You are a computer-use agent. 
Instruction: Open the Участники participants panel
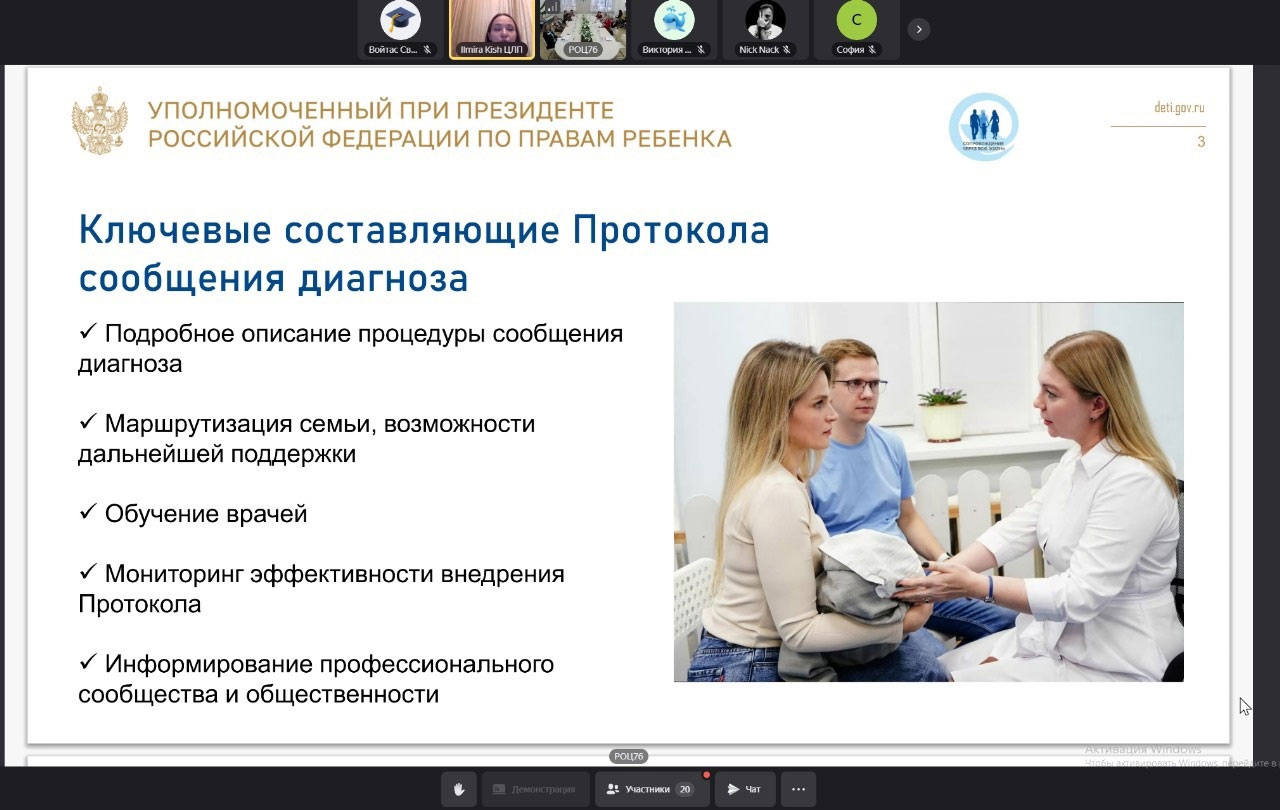pyautogui.click(x=651, y=789)
